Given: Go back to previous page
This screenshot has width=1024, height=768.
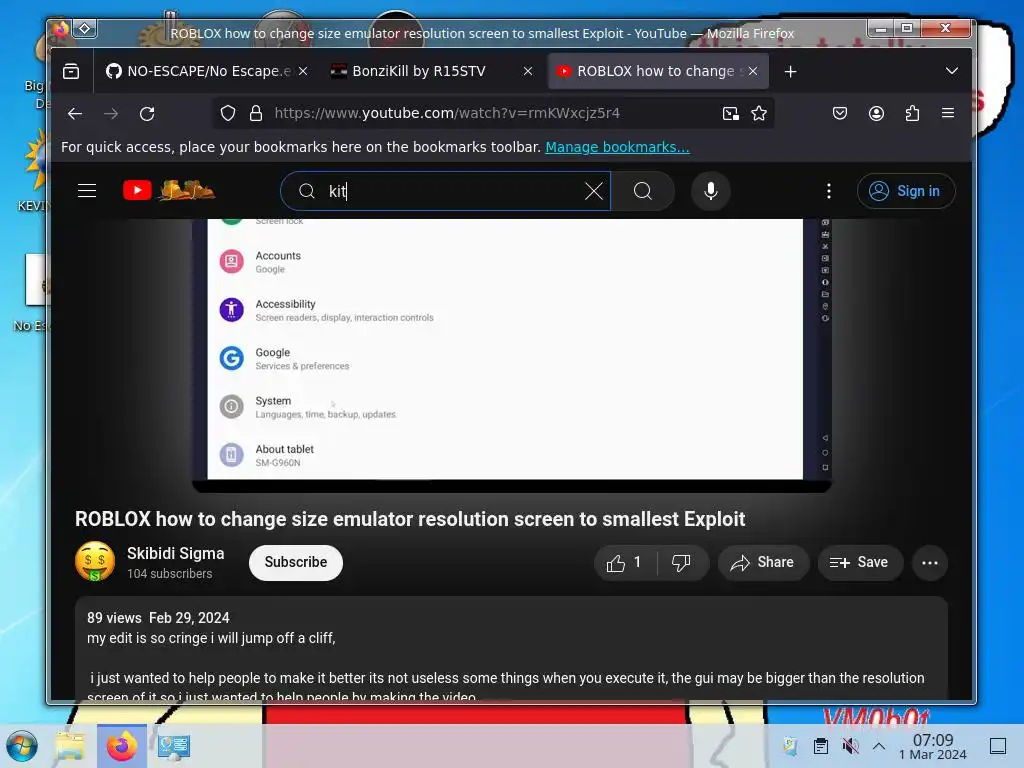Looking at the screenshot, I should (x=75, y=114).
